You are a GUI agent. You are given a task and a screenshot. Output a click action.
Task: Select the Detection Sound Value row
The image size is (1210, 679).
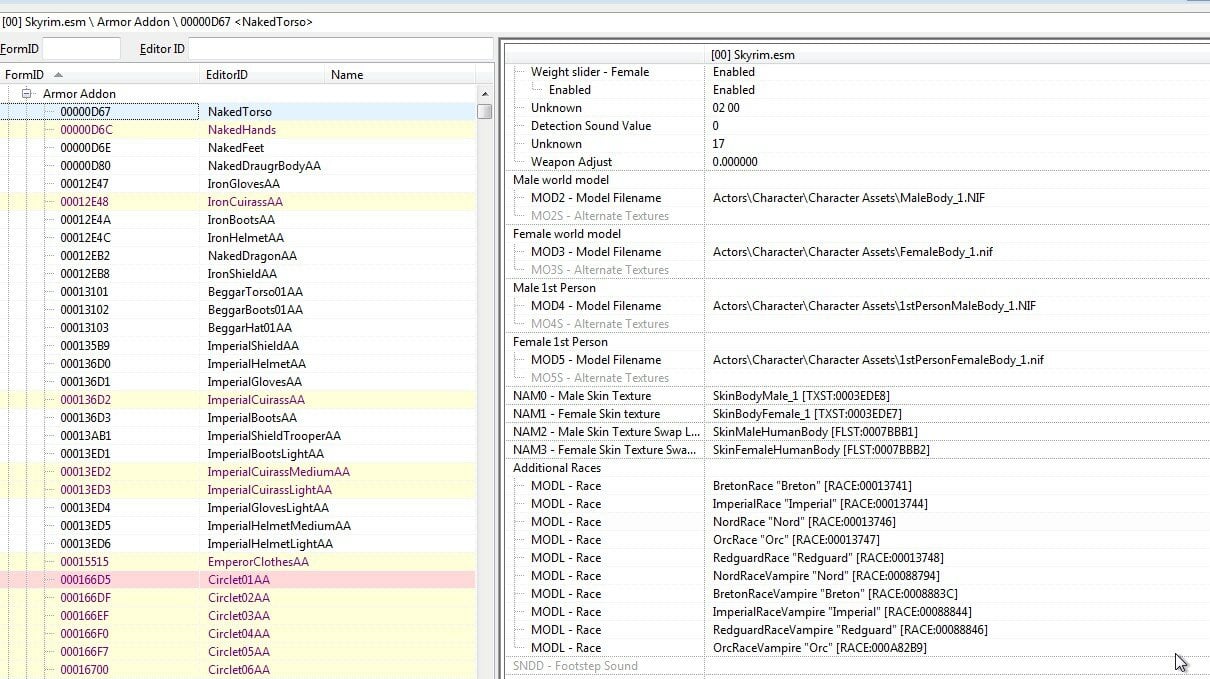pos(858,126)
